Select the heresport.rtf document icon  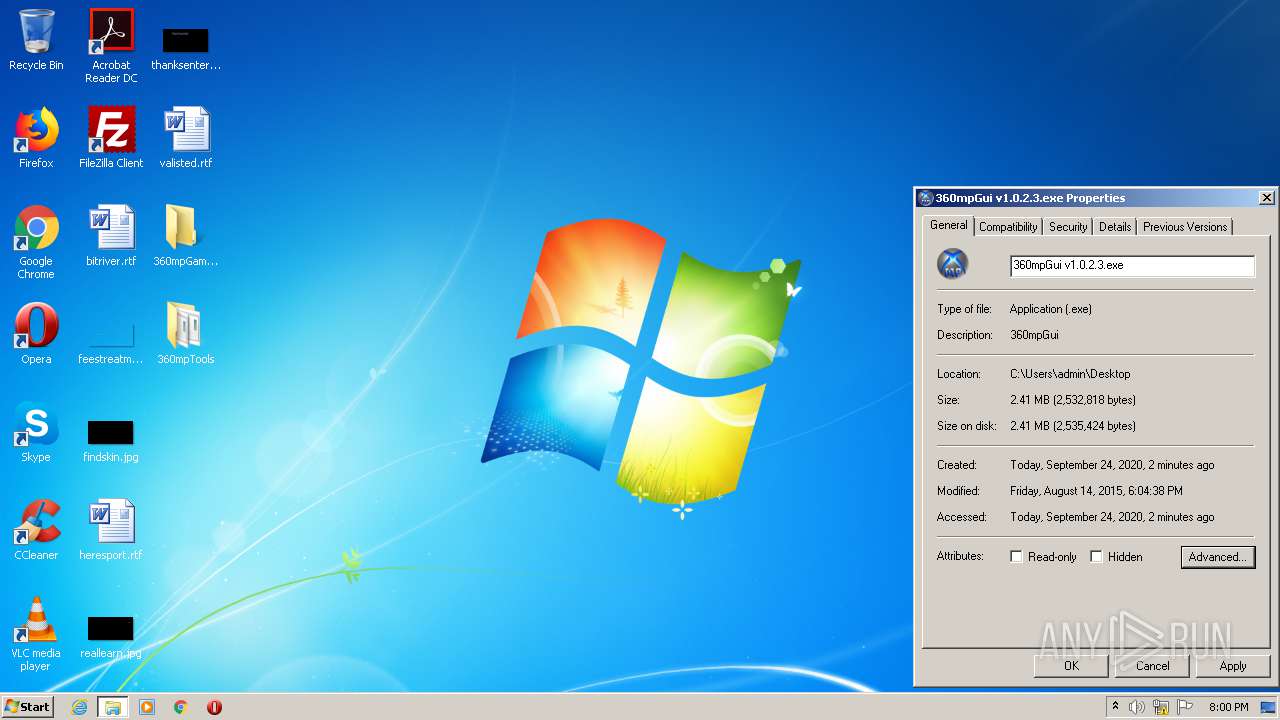coord(111,530)
